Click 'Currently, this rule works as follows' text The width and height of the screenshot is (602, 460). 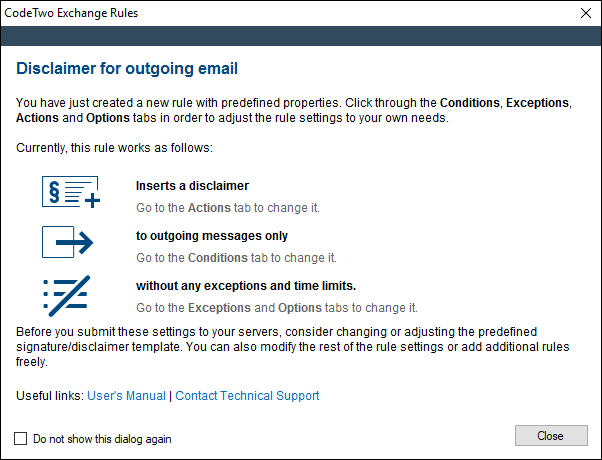pyautogui.click(x=114, y=148)
